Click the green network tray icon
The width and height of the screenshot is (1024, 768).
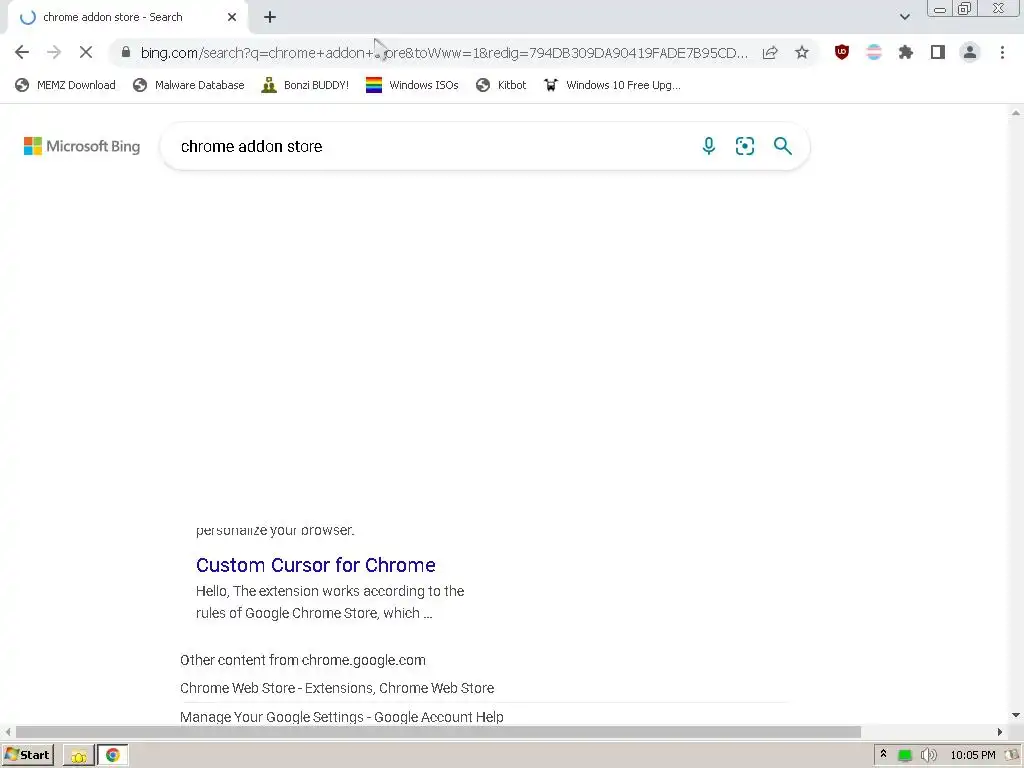coord(904,756)
